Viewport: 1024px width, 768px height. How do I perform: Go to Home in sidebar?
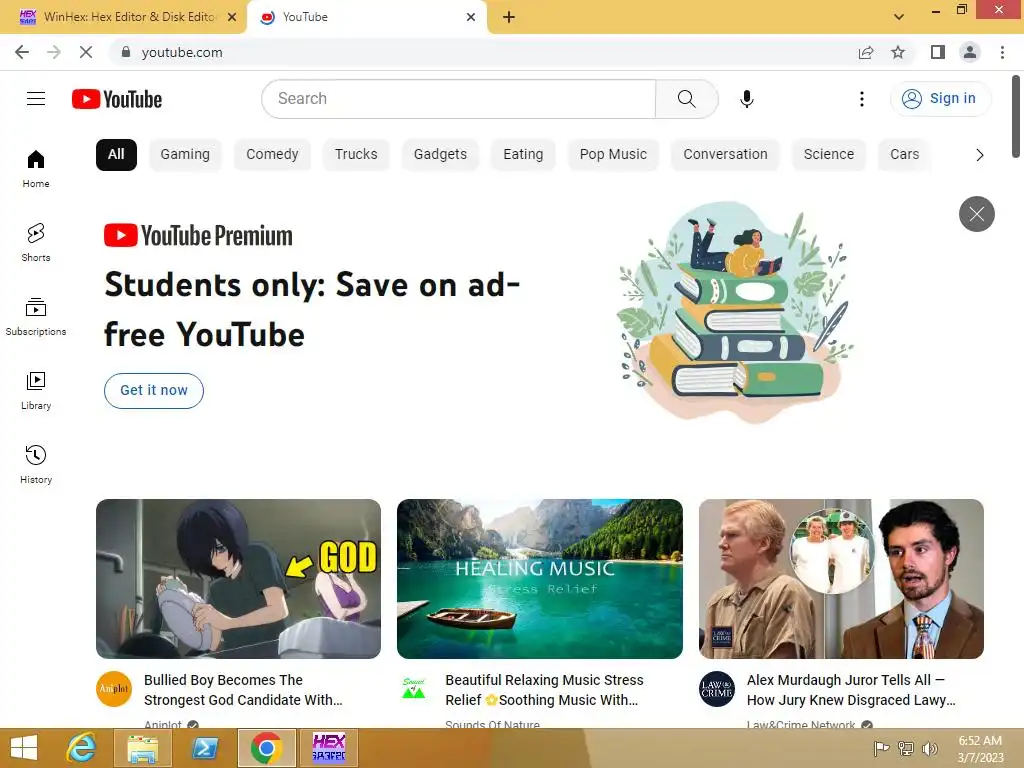pyautogui.click(x=36, y=168)
